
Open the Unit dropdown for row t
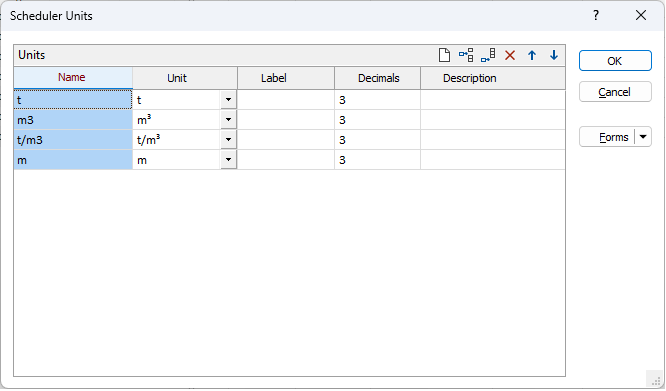(228, 100)
